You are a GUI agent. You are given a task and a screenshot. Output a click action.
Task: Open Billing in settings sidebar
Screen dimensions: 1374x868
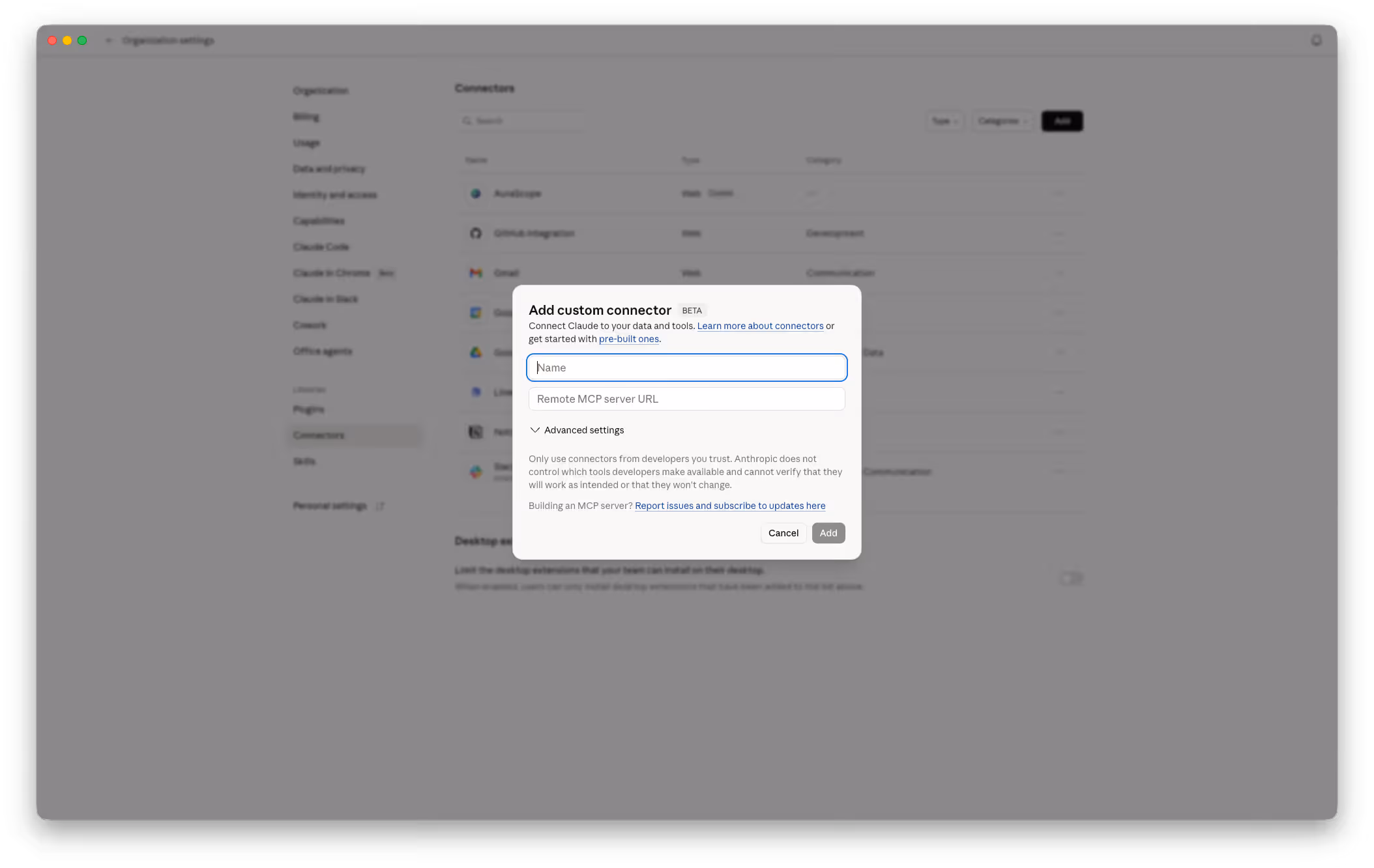point(306,117)
